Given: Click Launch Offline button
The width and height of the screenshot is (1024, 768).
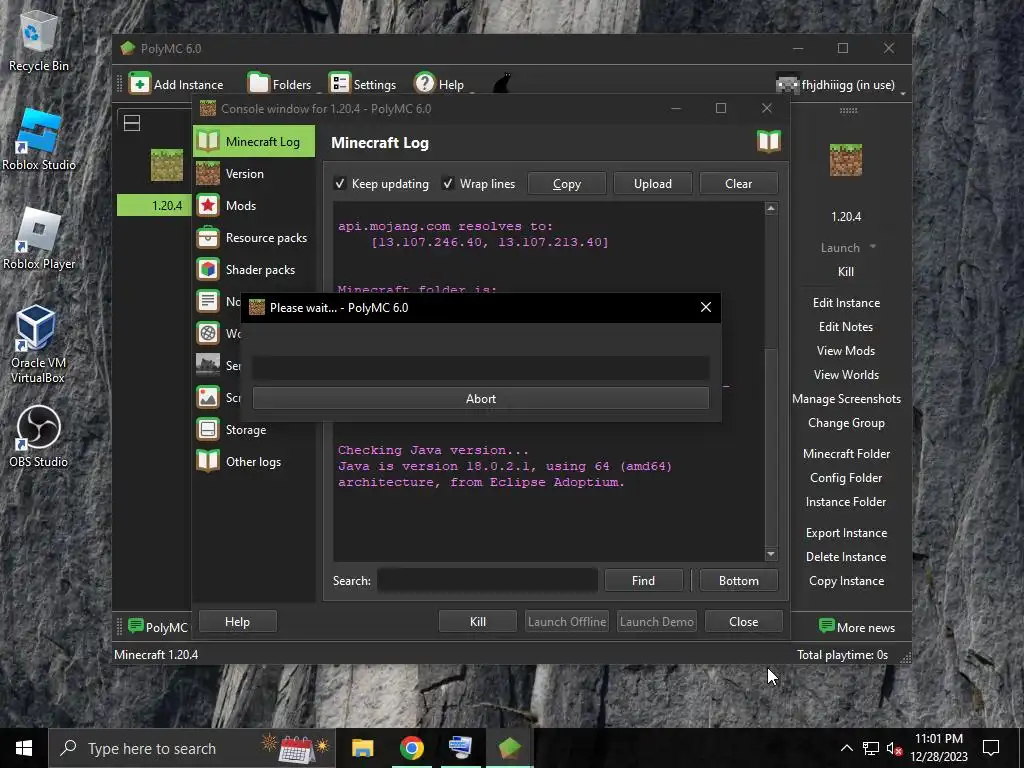Looking at the screenshot, I should pos(566,622).
